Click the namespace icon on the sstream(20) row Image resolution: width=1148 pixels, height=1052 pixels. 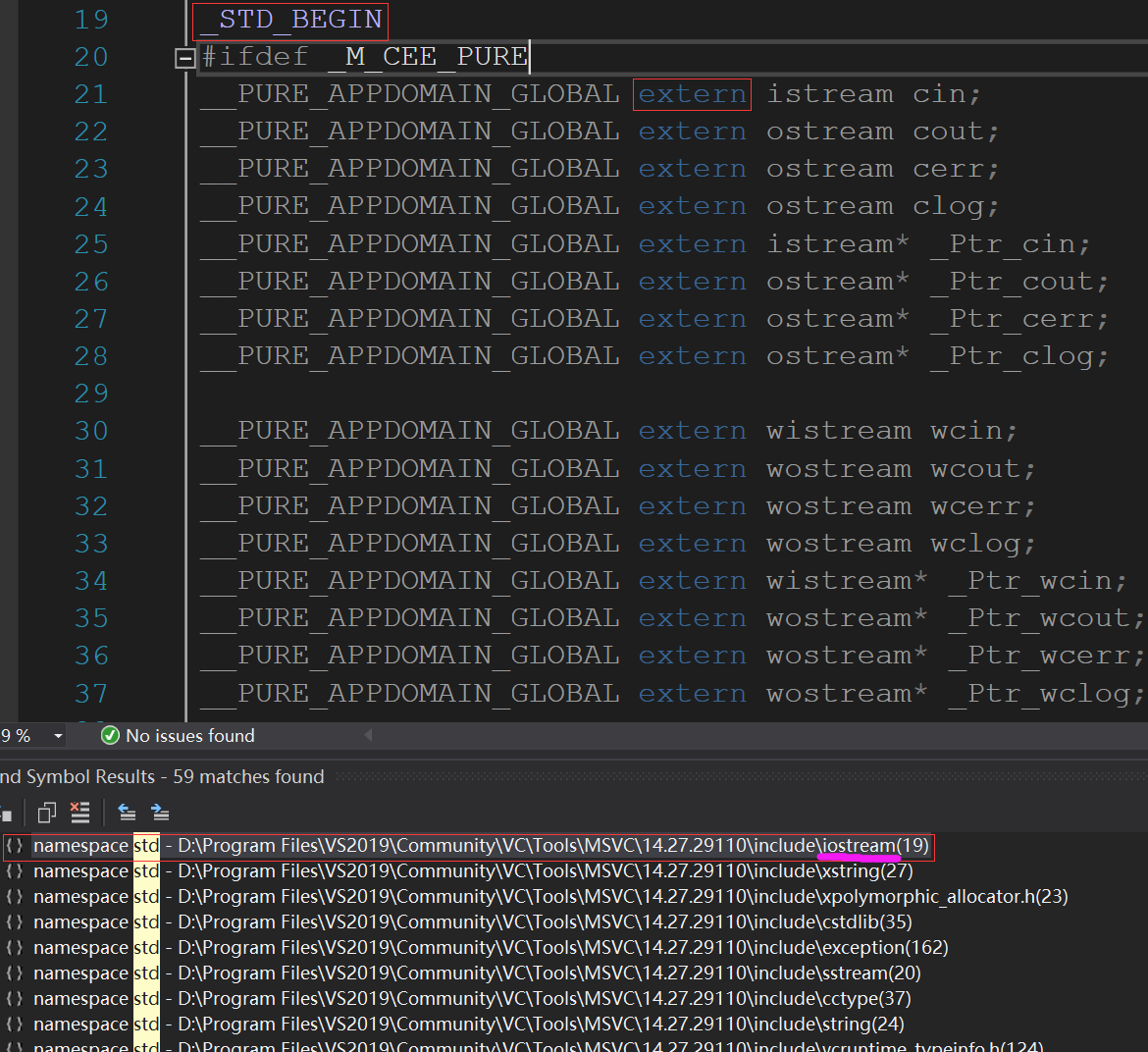click(x=15, y=973)
